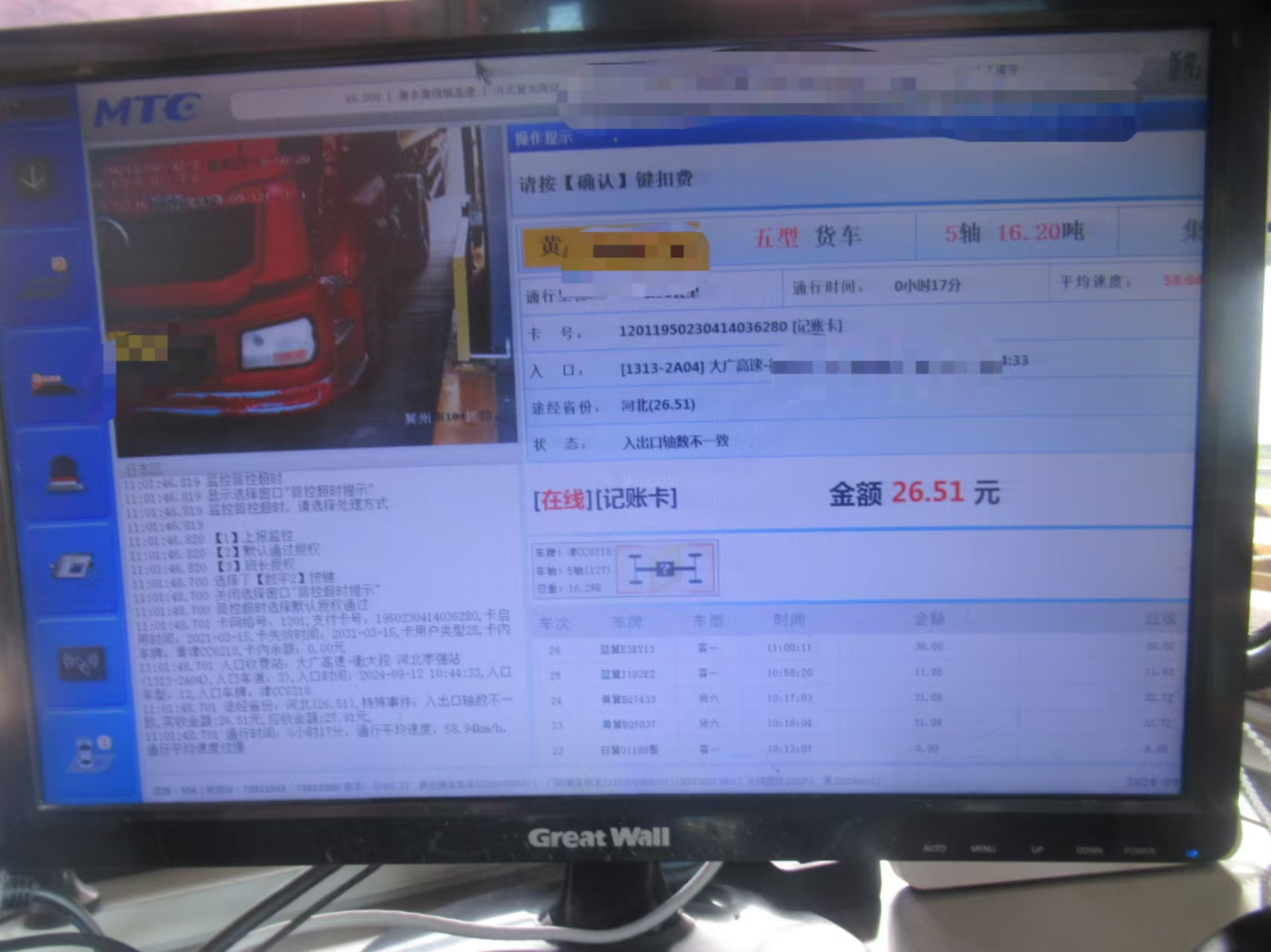Select the 10:58:20 transaction row
The height and width of the screenshot is (952, 1271).
pos(856,673)
